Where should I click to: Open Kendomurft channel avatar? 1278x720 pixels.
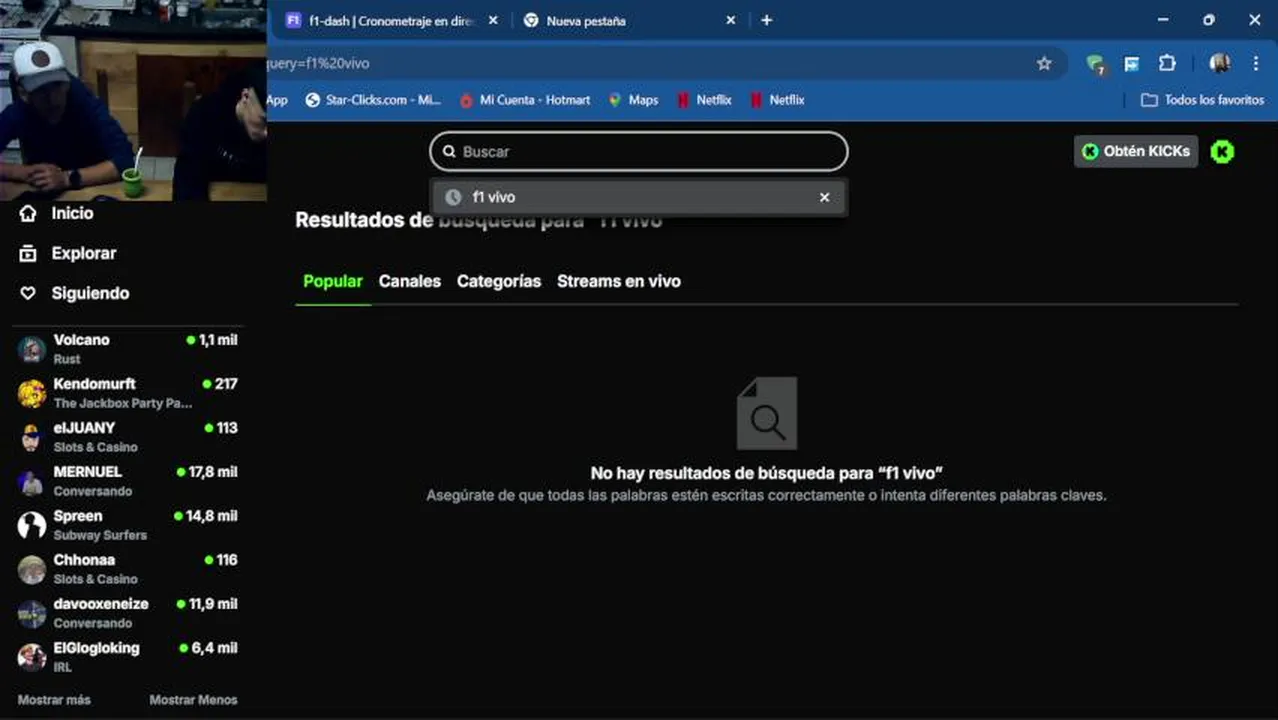[x=32, y=393]
